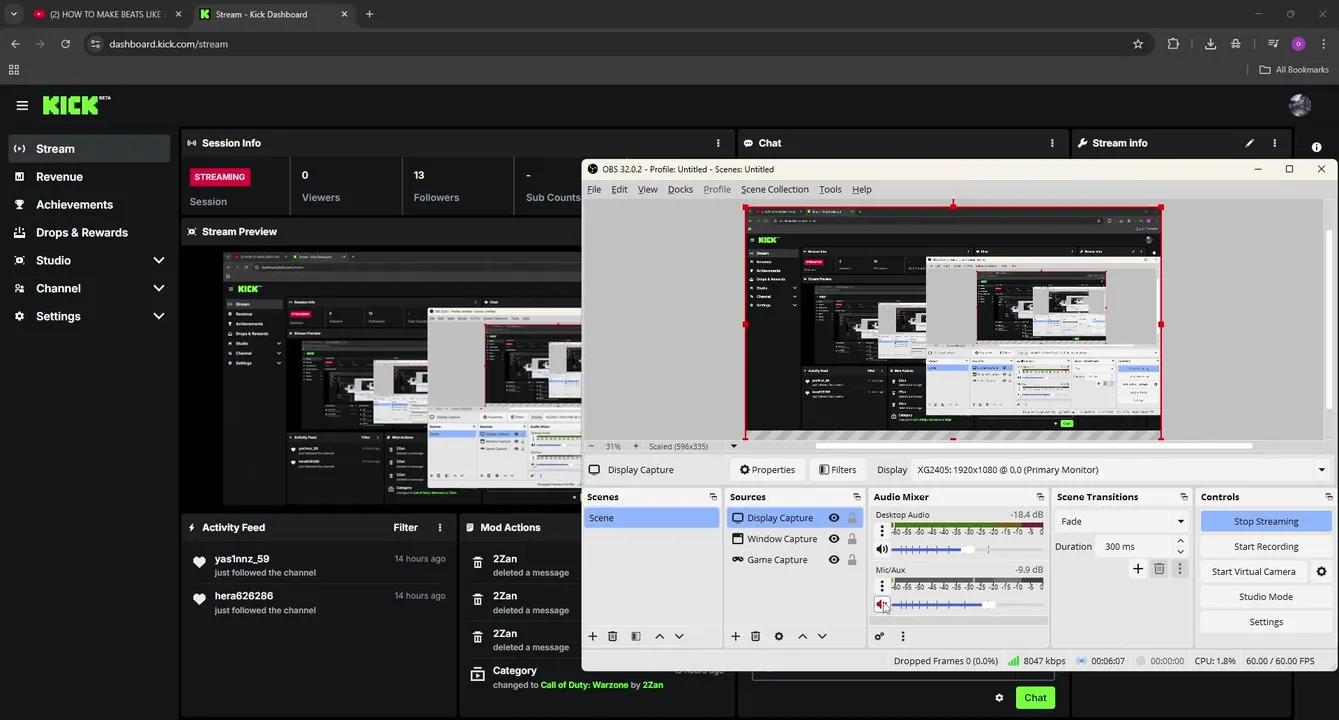Toggle visibility of Display Capture source
The height and width of the screenshot is (720, 1339).
(x=834, y=518)
